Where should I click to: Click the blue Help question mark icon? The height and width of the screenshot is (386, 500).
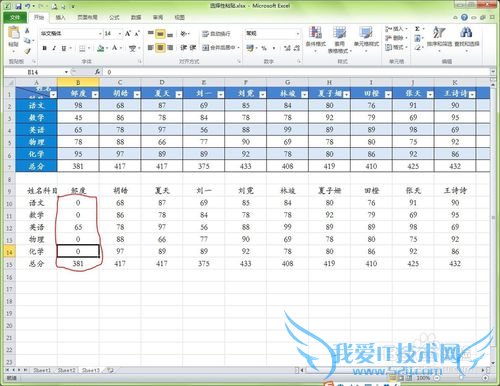pyautogui.click(x=464, y=17)
